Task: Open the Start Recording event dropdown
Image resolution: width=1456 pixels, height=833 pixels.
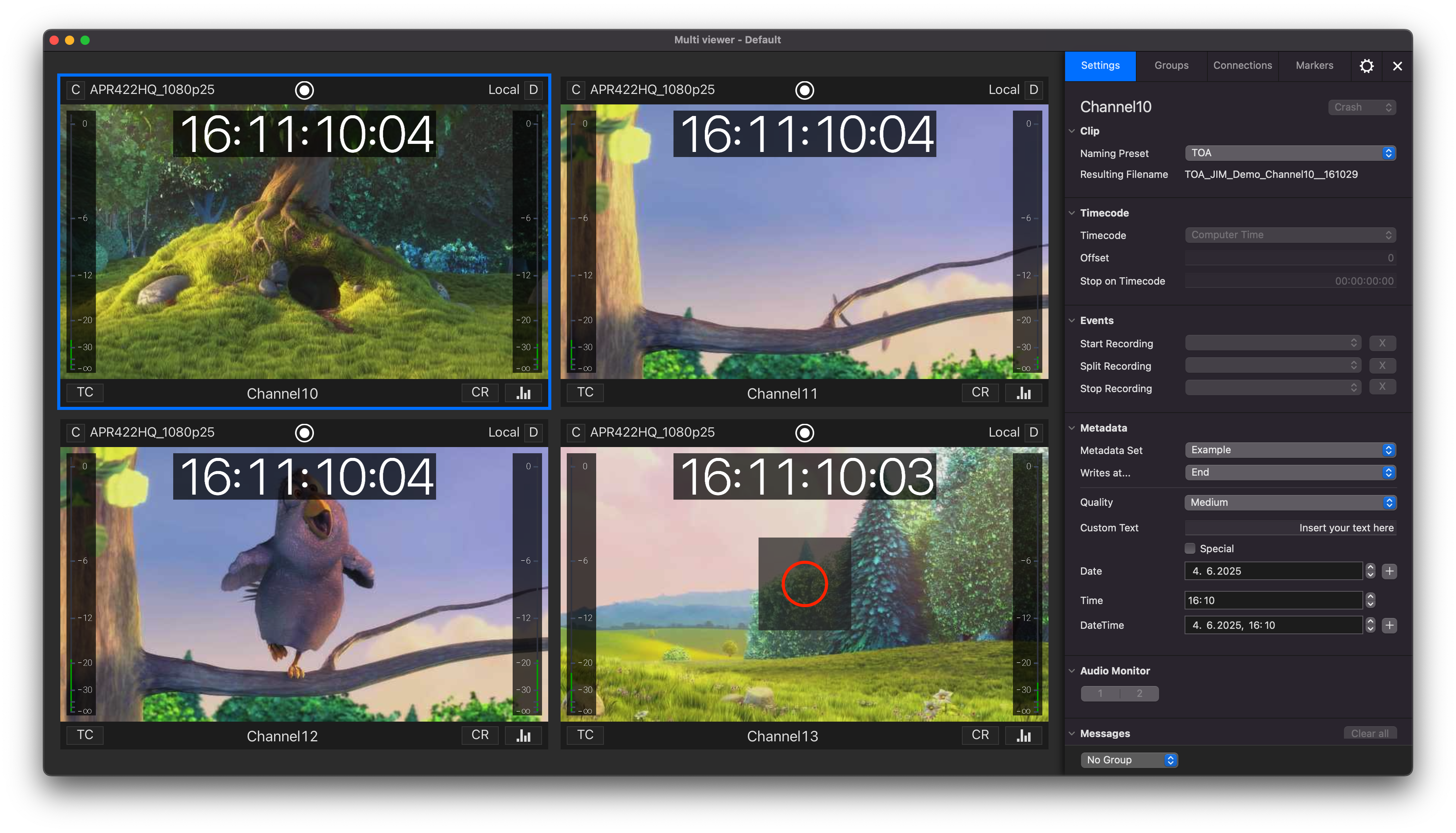Action: (1273, 343)
